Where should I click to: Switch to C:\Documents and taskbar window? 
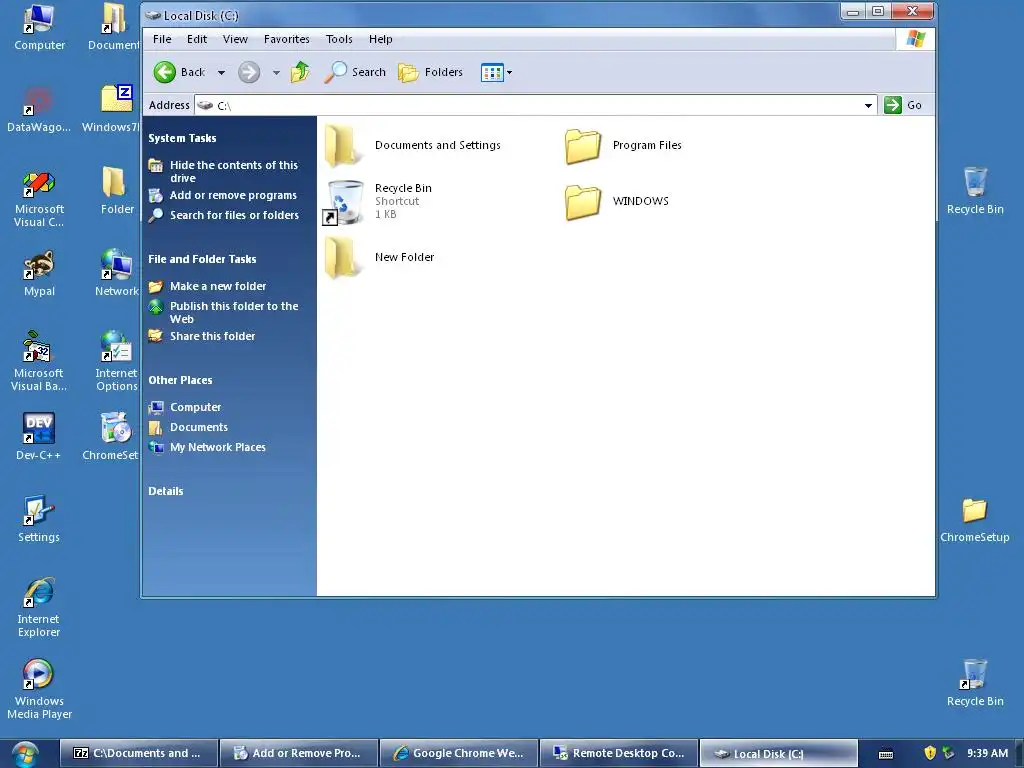pos(139,754)
